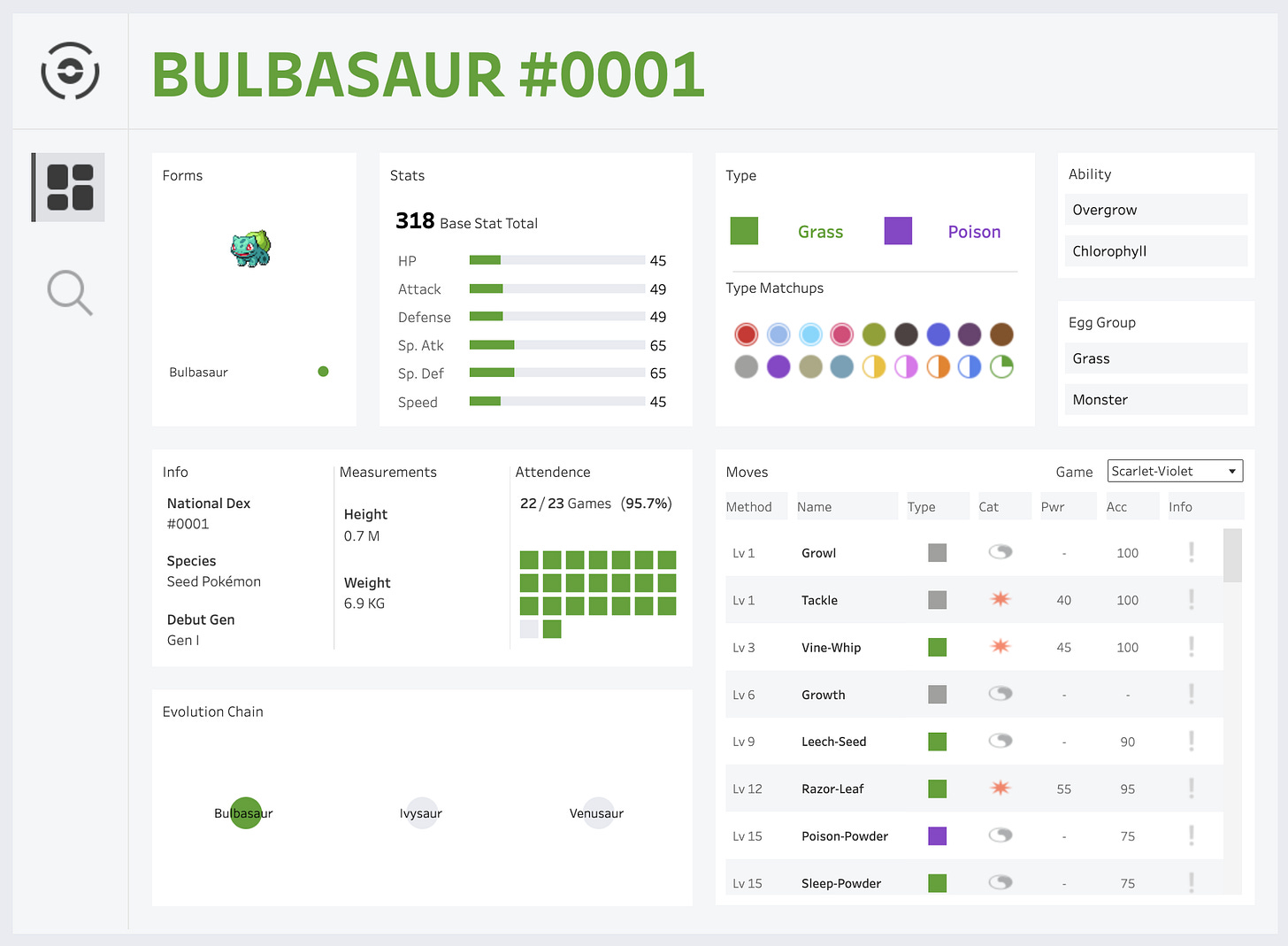Select the Chlorophyll ability

pyautogui.click(x=1156, y=251)
